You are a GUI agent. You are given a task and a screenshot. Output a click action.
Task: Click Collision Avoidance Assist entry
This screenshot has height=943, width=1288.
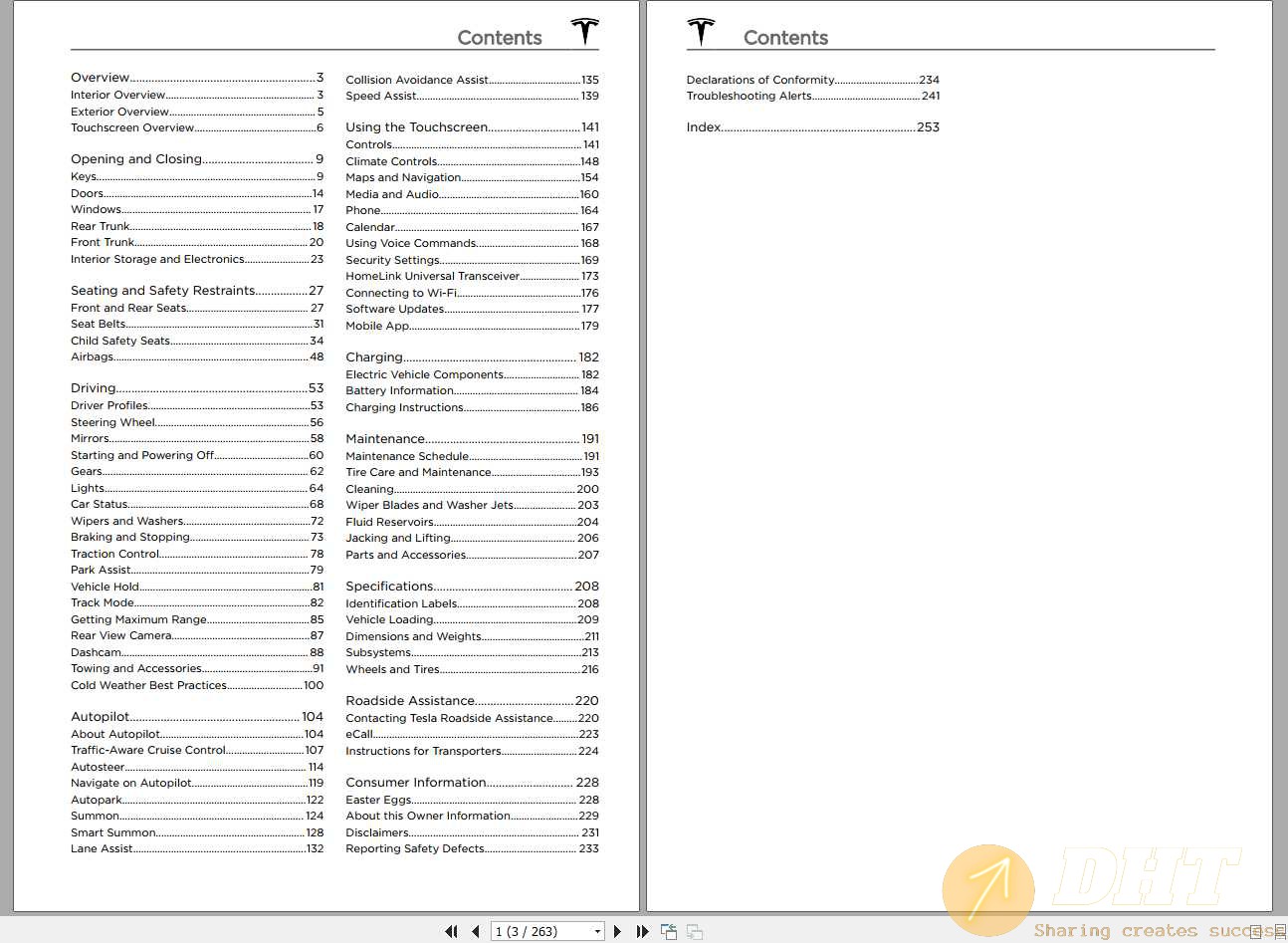coord(472,80)
